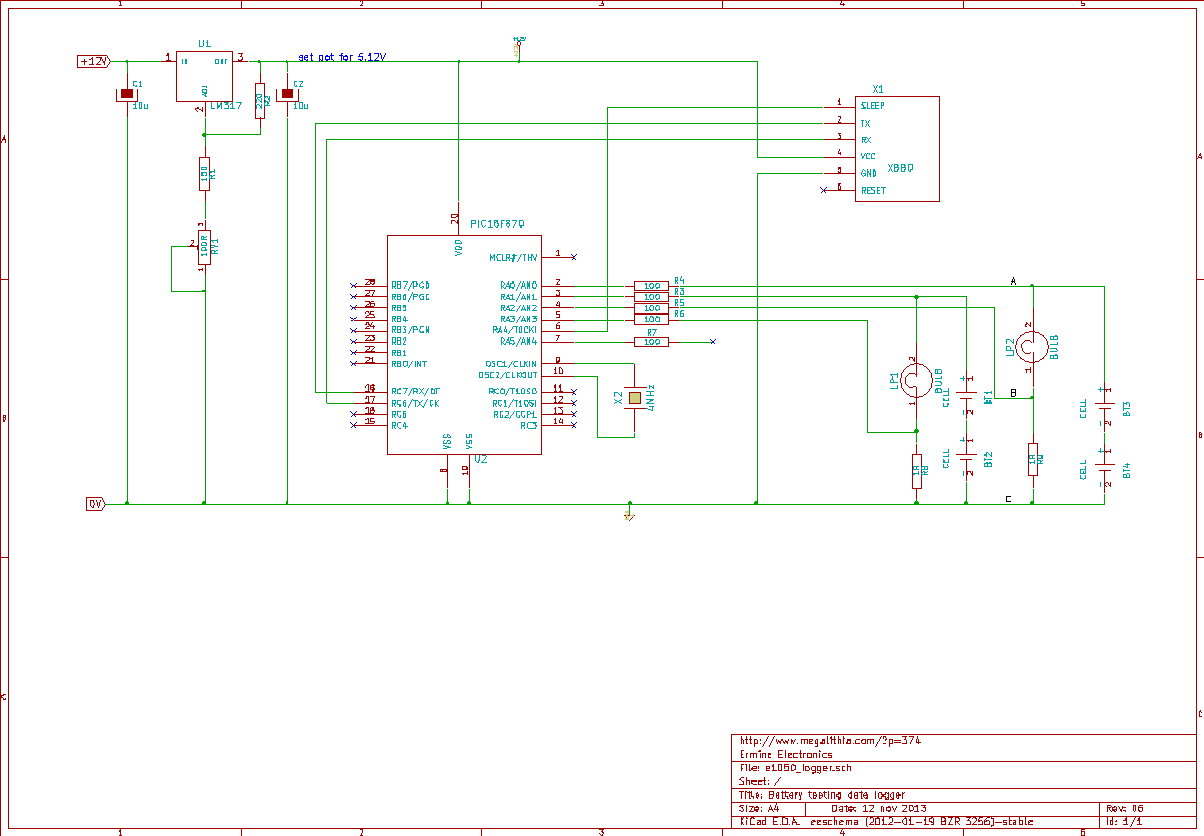Click the +12V input power label
The width and height of the screenshot is (1204, 836).
tap(93, 61)
